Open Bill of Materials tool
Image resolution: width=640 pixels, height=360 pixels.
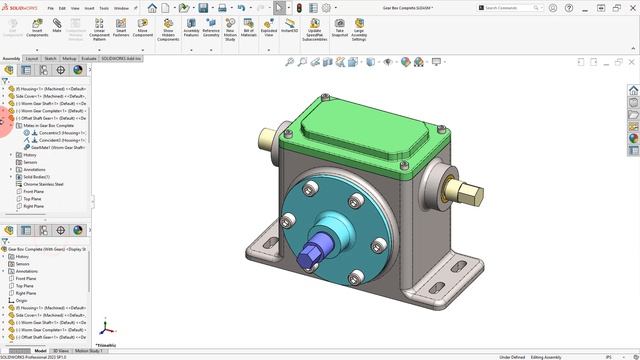coord(249,28)
